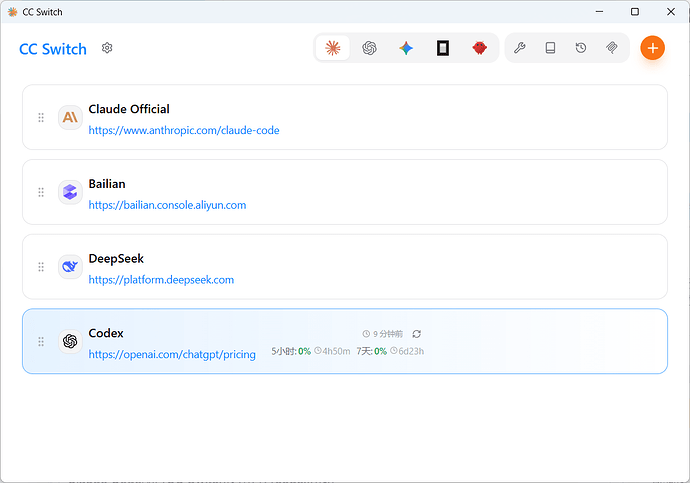This screenshot has width=690, height=483.
Task: Select the red robot app tab
Action: point(479,48)
